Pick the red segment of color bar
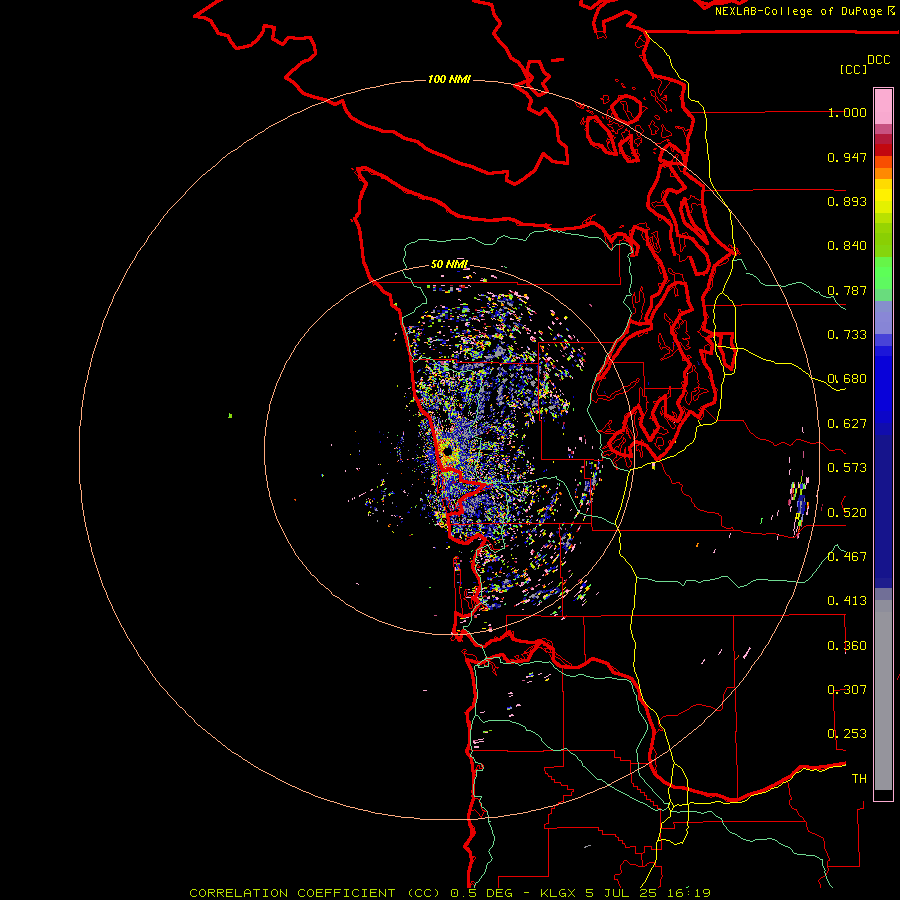This screenshot has height=900, width=900. [883, 150]
